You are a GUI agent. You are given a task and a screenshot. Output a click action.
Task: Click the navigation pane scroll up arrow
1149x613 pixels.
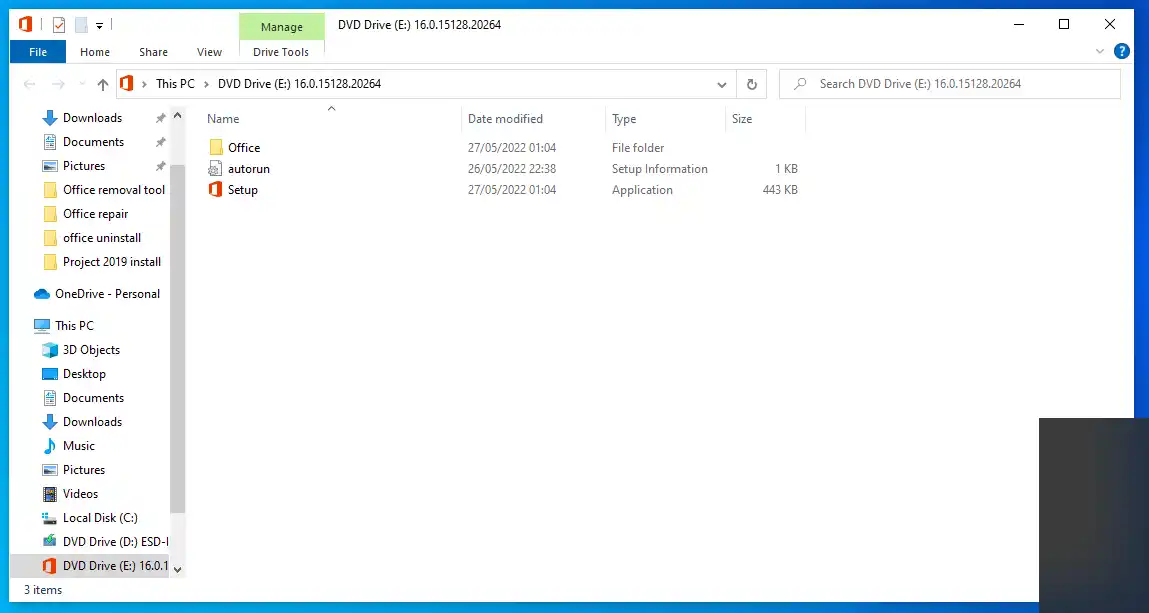coord(177,116)
